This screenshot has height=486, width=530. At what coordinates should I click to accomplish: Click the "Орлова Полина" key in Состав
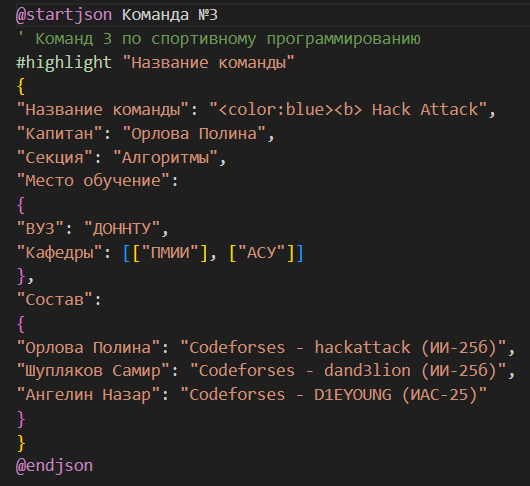pos(88,347)
